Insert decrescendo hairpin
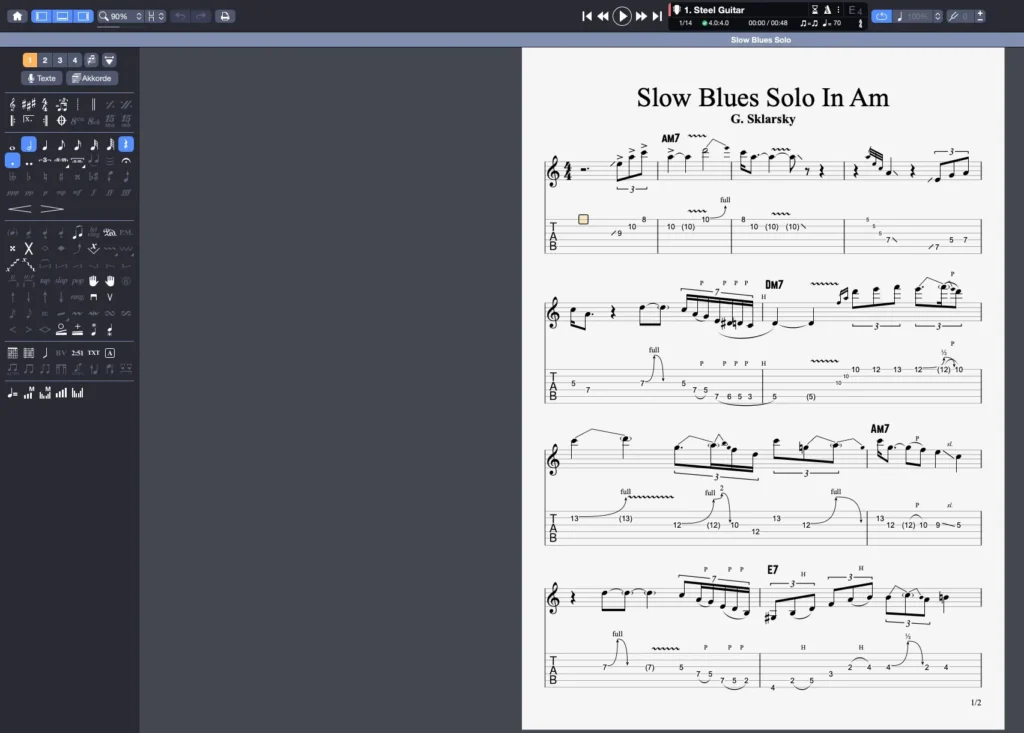The height and width of the screenshot is (733, 1024). (52, 209)
